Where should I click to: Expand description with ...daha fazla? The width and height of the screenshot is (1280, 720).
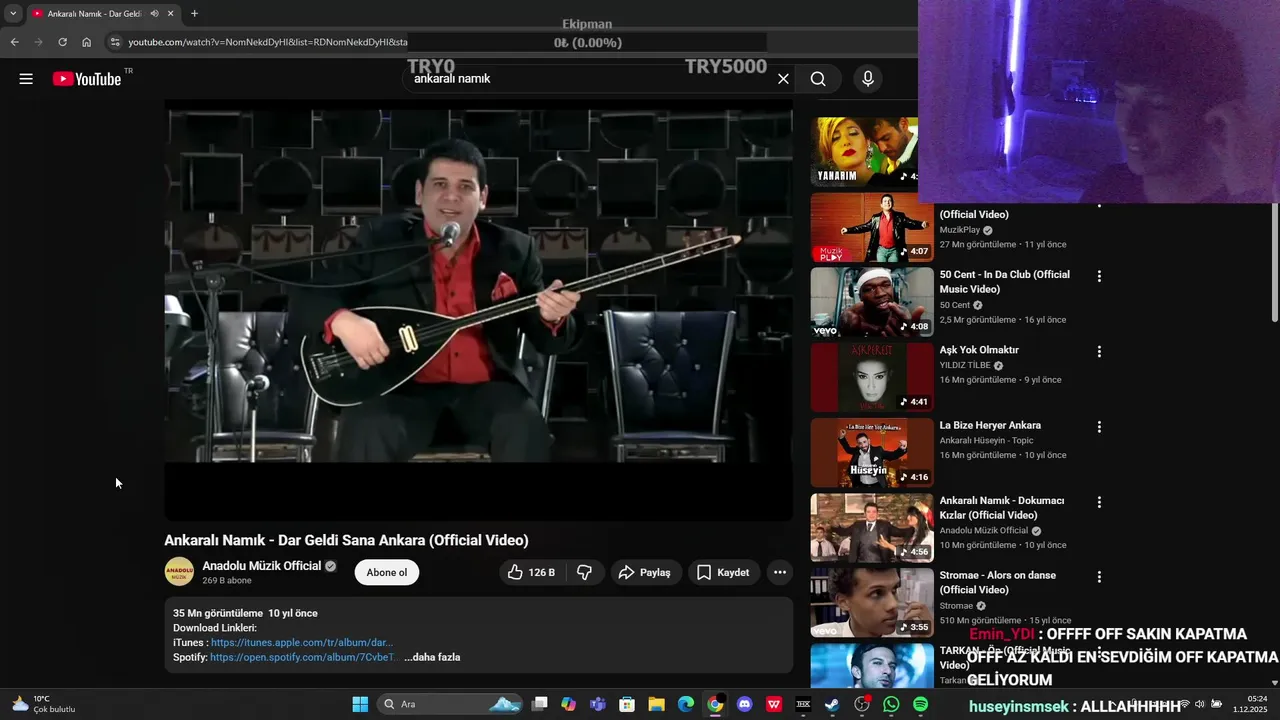(x=432, y=657)
